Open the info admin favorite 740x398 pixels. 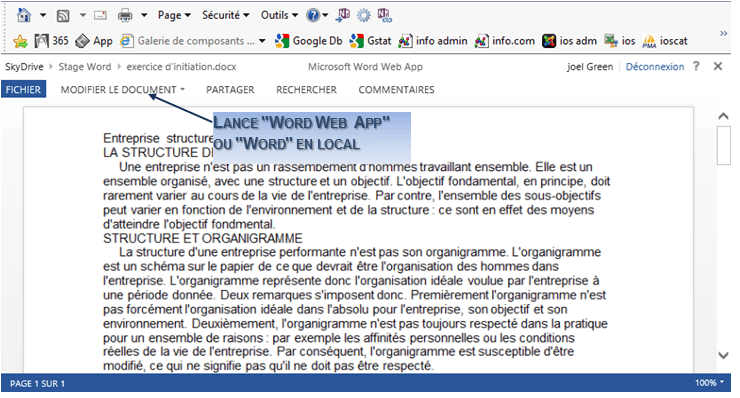[433, 41]
